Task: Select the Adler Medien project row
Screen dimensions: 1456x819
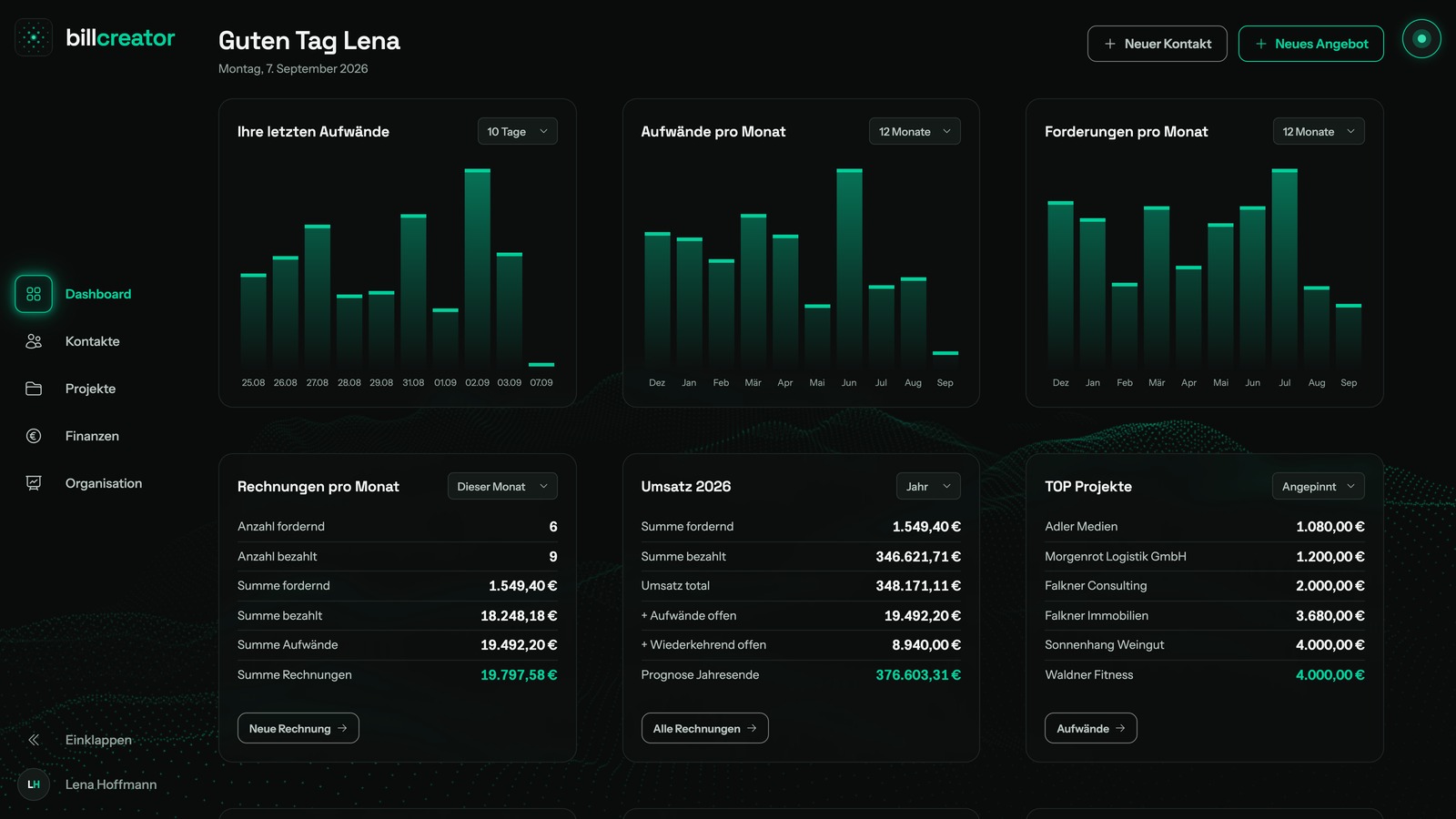Action: 1205,527
